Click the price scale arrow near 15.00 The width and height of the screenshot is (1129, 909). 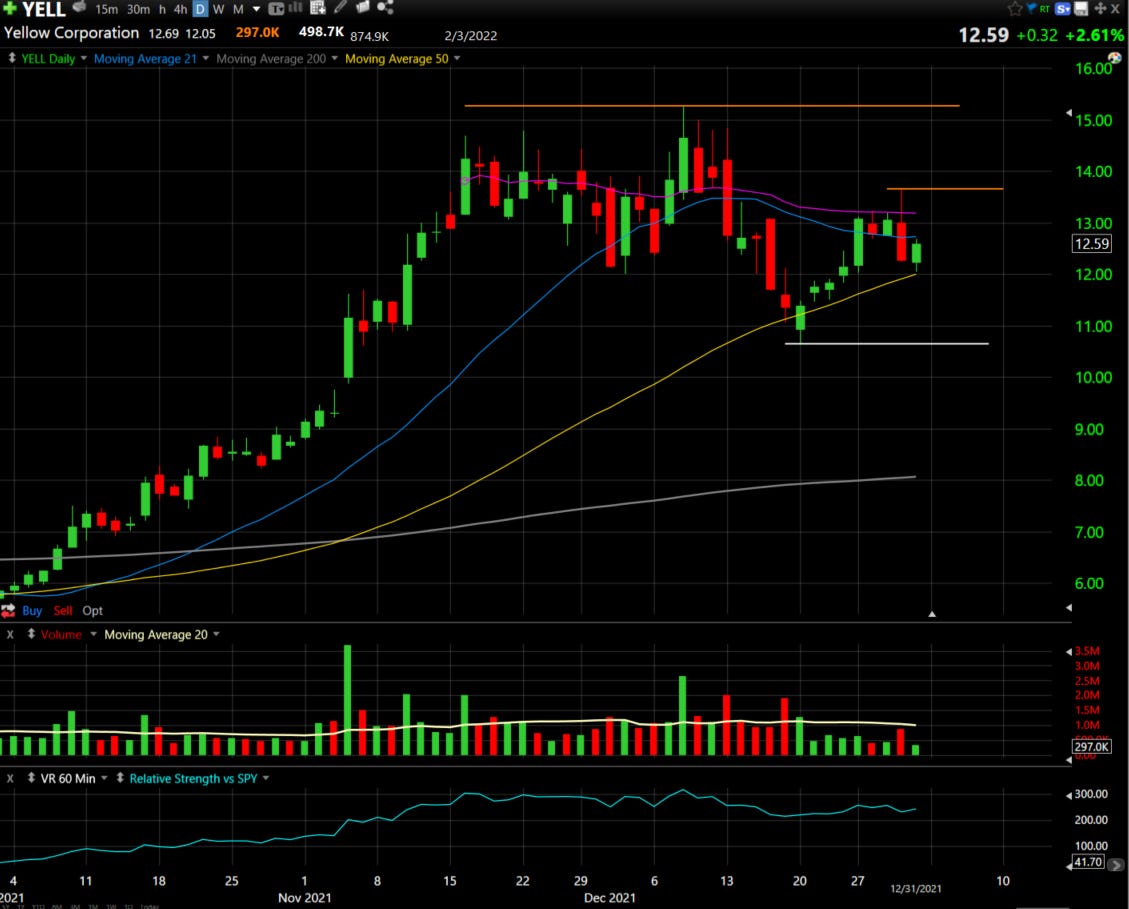tap(1069, 113)
